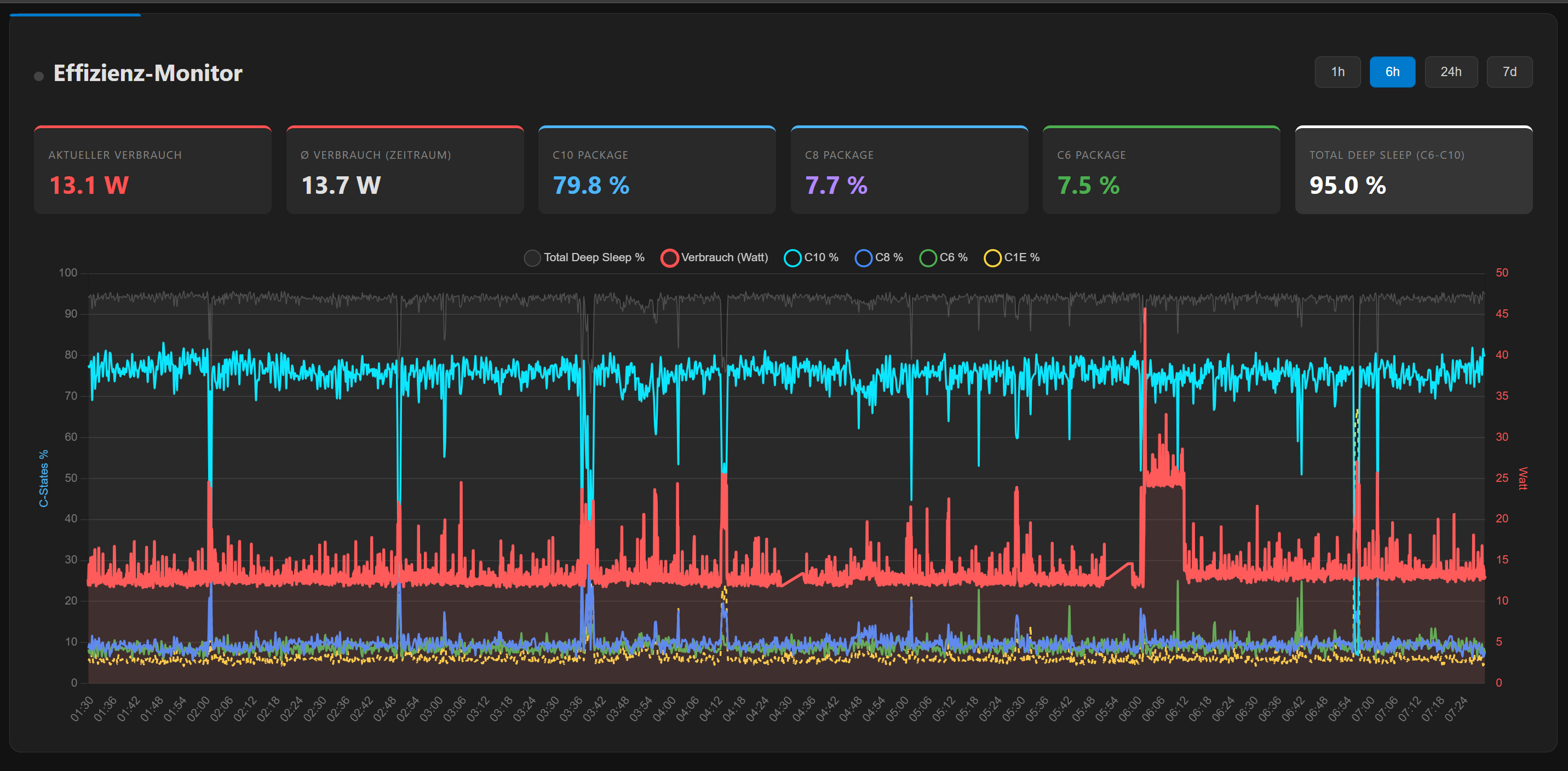This screenshot has height=771, width=1568.
Task: Toggle the C10 % legend marker
Action: point(792,258)
